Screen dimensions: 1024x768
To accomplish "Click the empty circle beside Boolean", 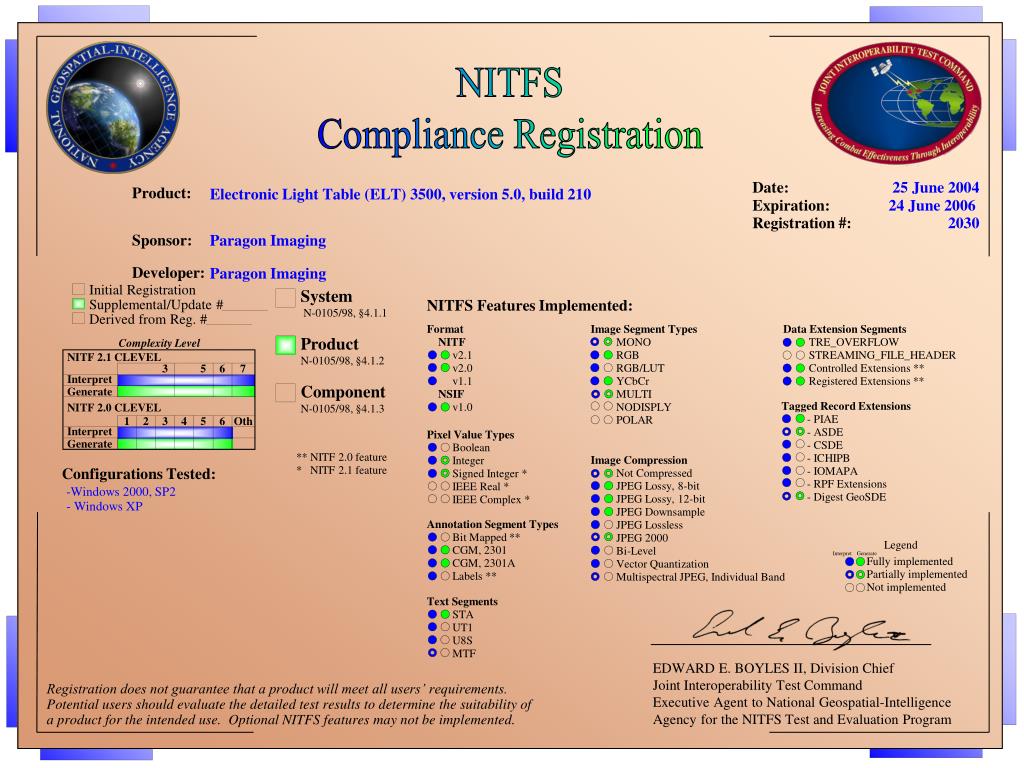I will click(x=445, y=447).
